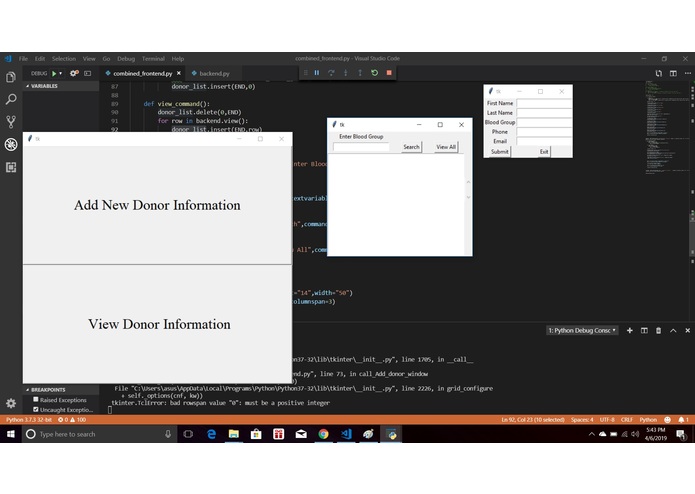Open File Explorer from the taskbar

tap(234, 434)
